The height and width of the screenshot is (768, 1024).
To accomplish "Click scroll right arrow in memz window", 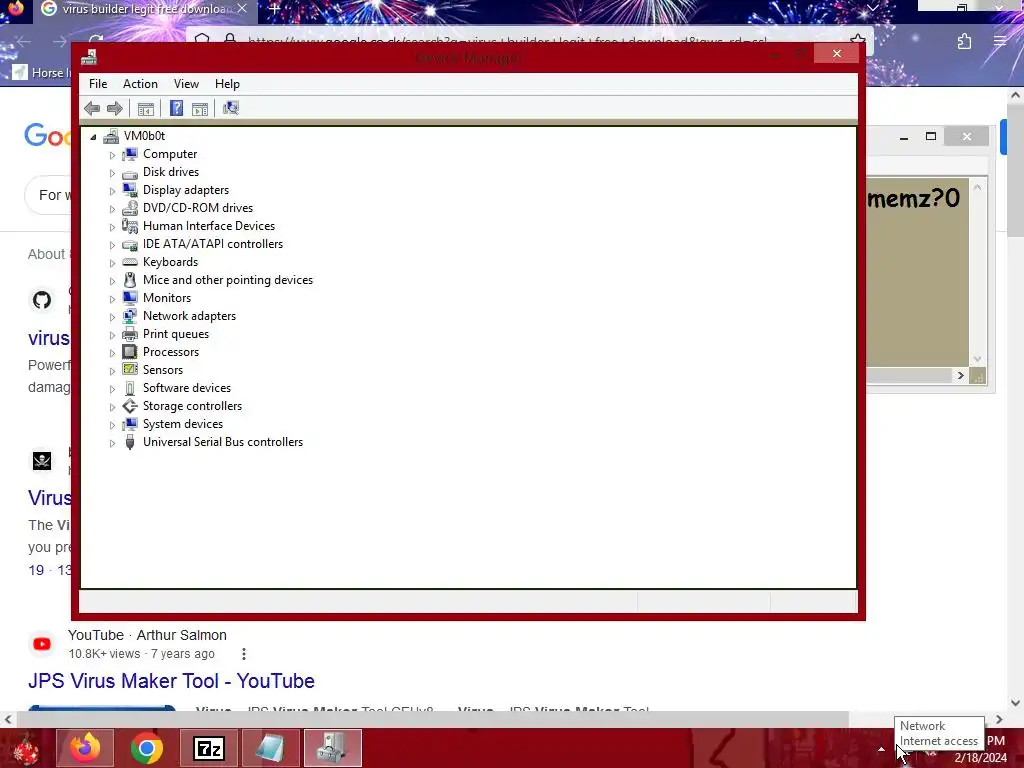I will pos(960,376).
